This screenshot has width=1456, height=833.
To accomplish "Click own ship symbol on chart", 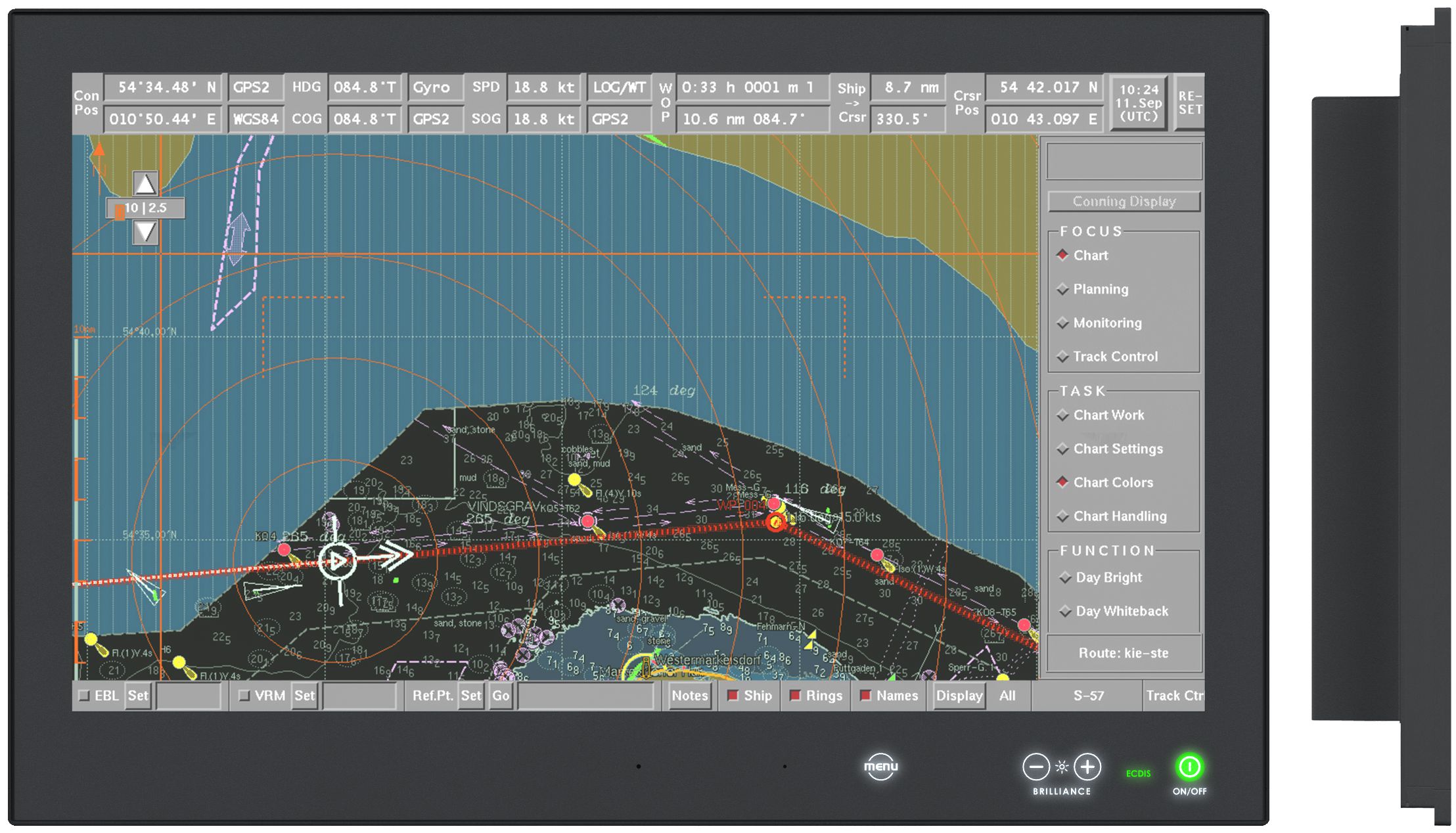I will (337, 560).
